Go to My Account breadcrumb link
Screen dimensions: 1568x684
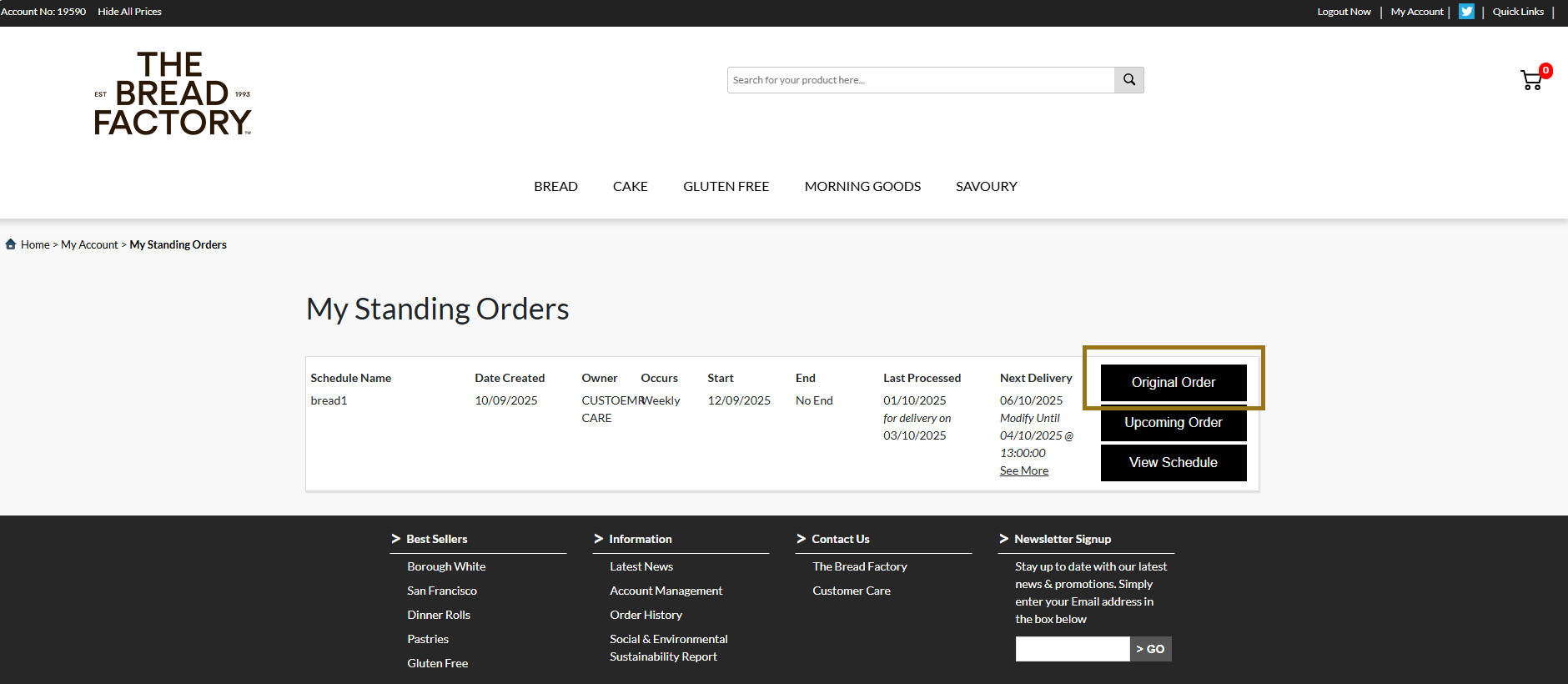(x=89, y=244)
